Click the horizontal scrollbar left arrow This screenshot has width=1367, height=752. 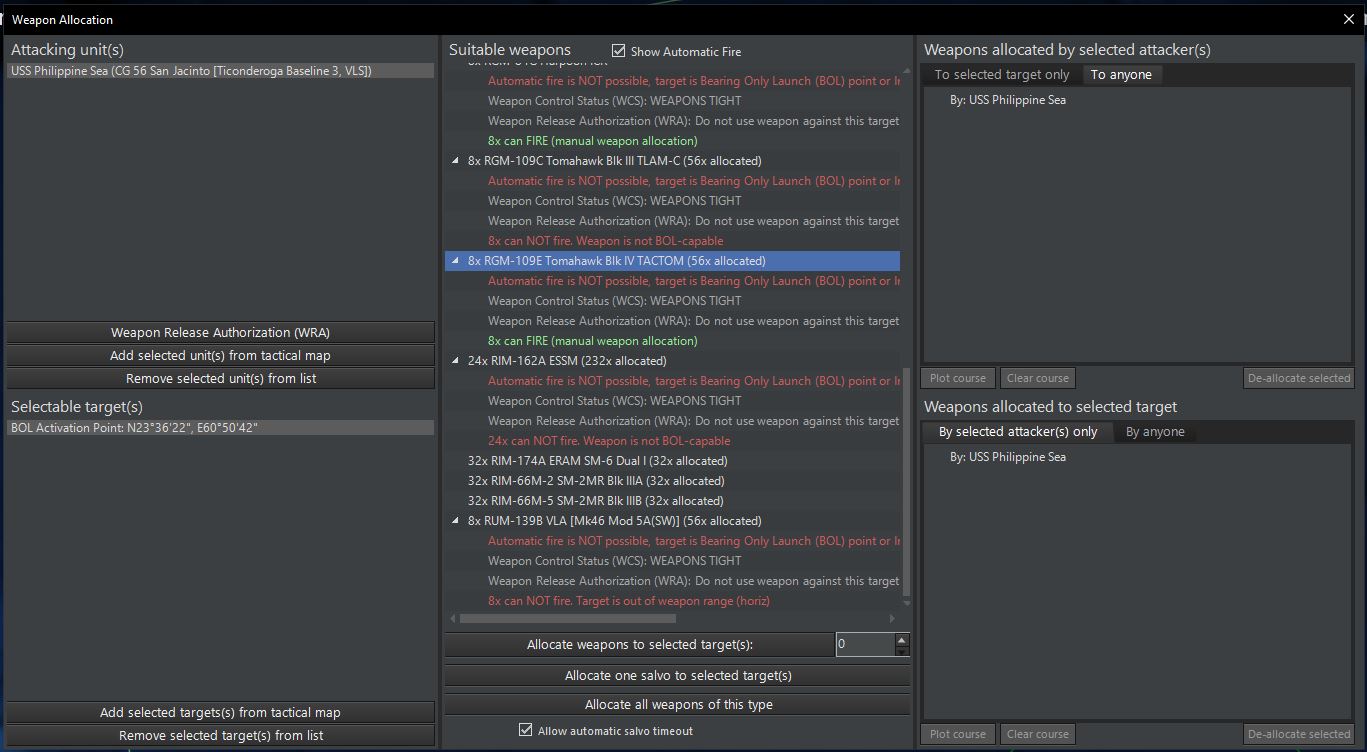[x=453, y=618]
